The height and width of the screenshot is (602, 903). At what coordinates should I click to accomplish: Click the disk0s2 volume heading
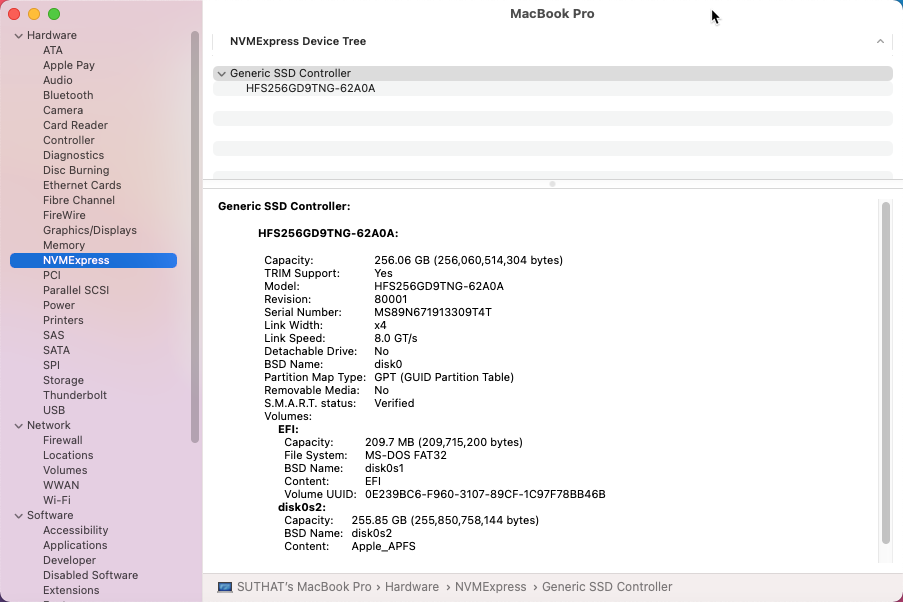click(302, 508)
